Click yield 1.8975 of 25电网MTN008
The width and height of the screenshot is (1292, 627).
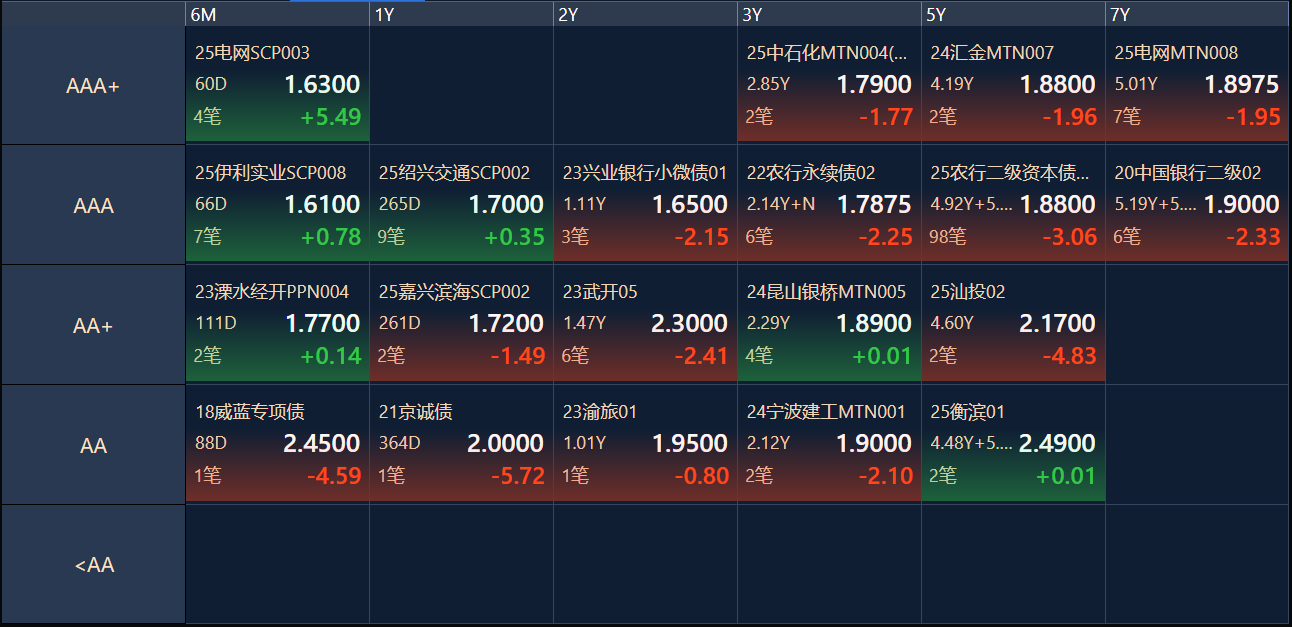pyautogui.click(x=1242, y=85)
